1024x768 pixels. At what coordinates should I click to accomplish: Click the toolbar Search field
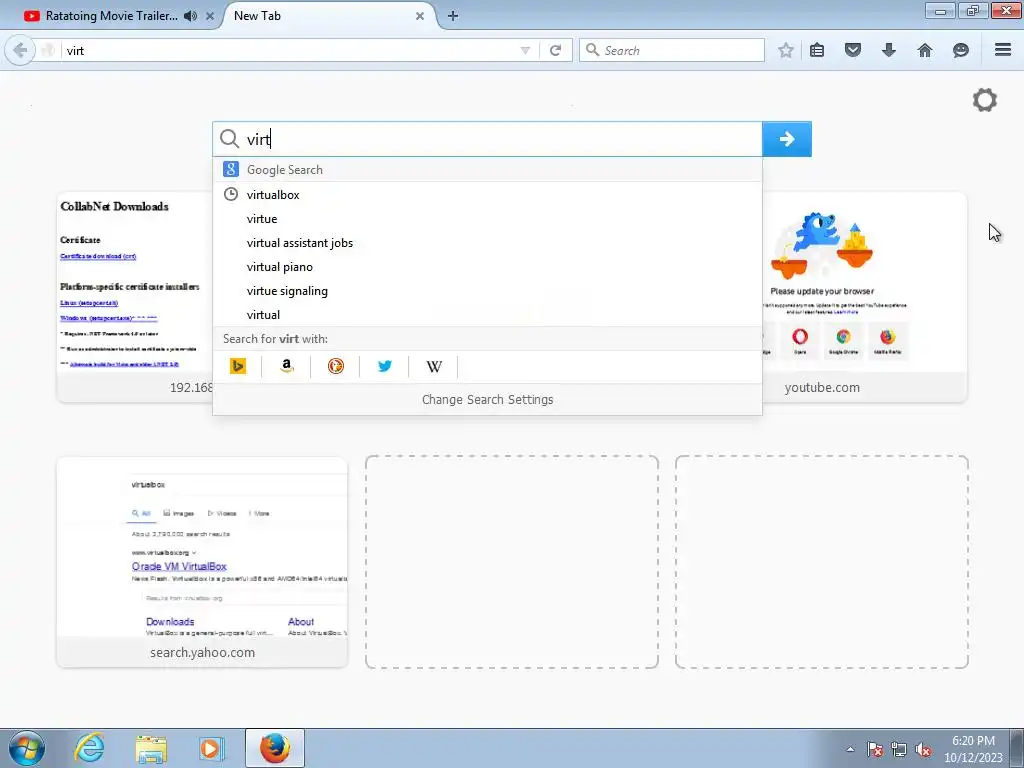click(x=671, y=50)
